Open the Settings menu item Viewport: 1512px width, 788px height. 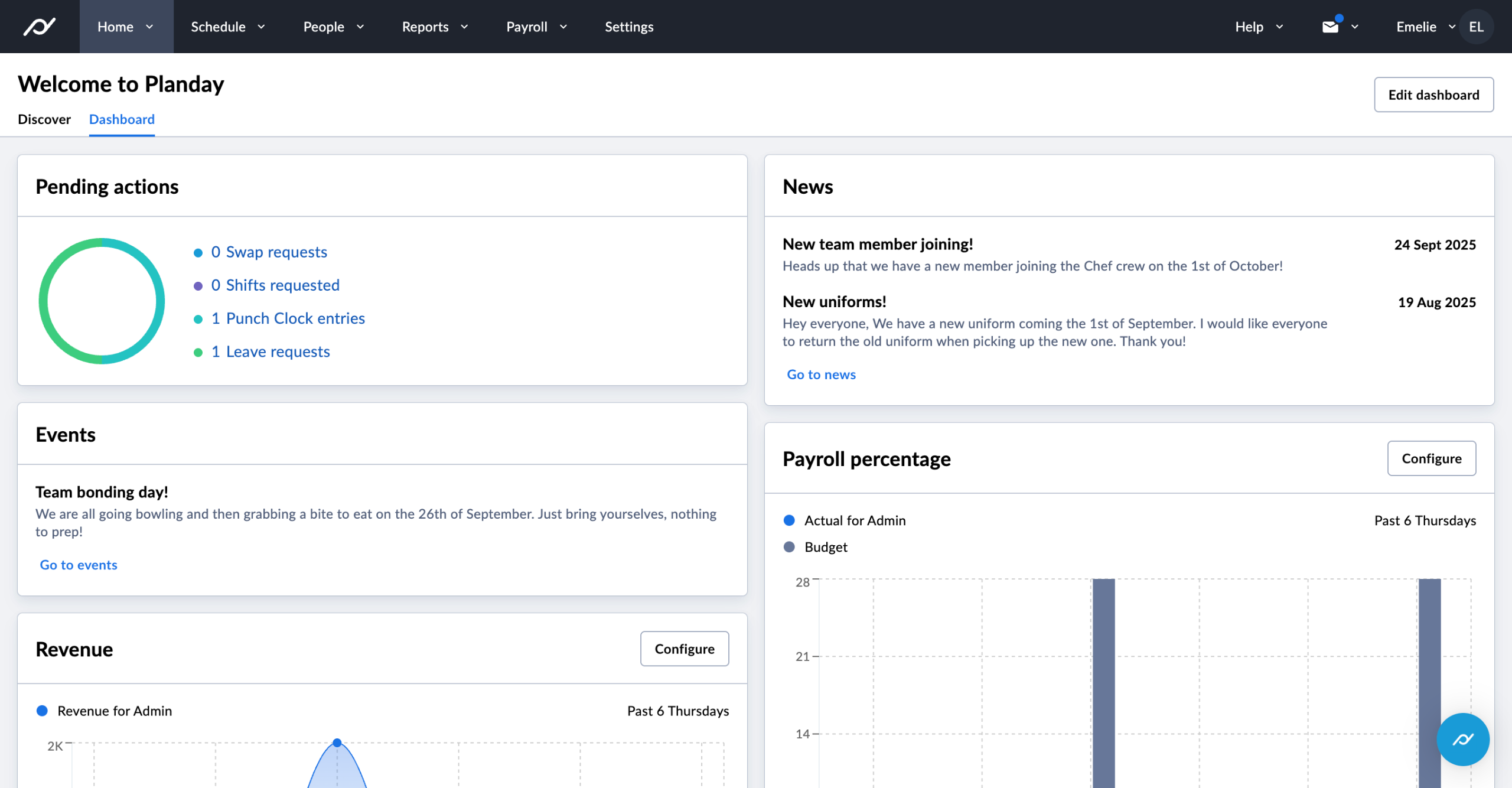[628, 27]
